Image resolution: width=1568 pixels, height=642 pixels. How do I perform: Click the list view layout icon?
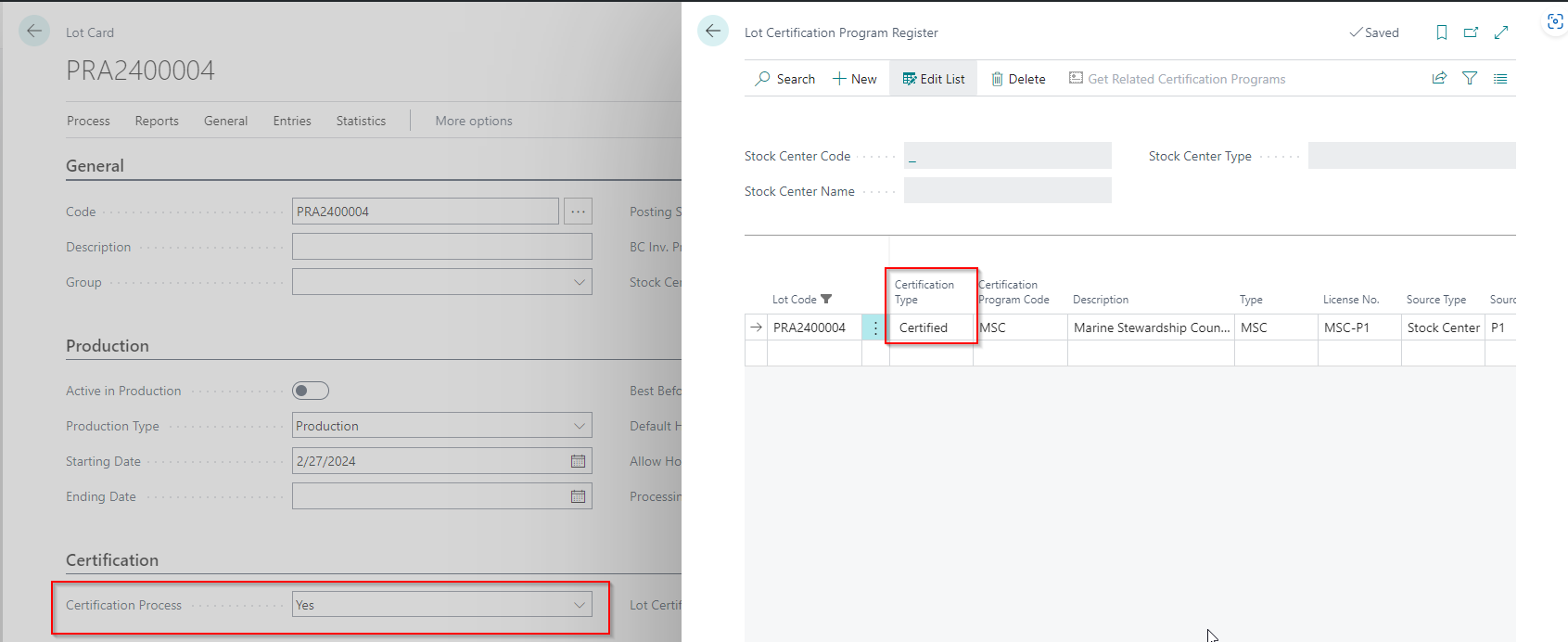click(x=1500, y=79)
